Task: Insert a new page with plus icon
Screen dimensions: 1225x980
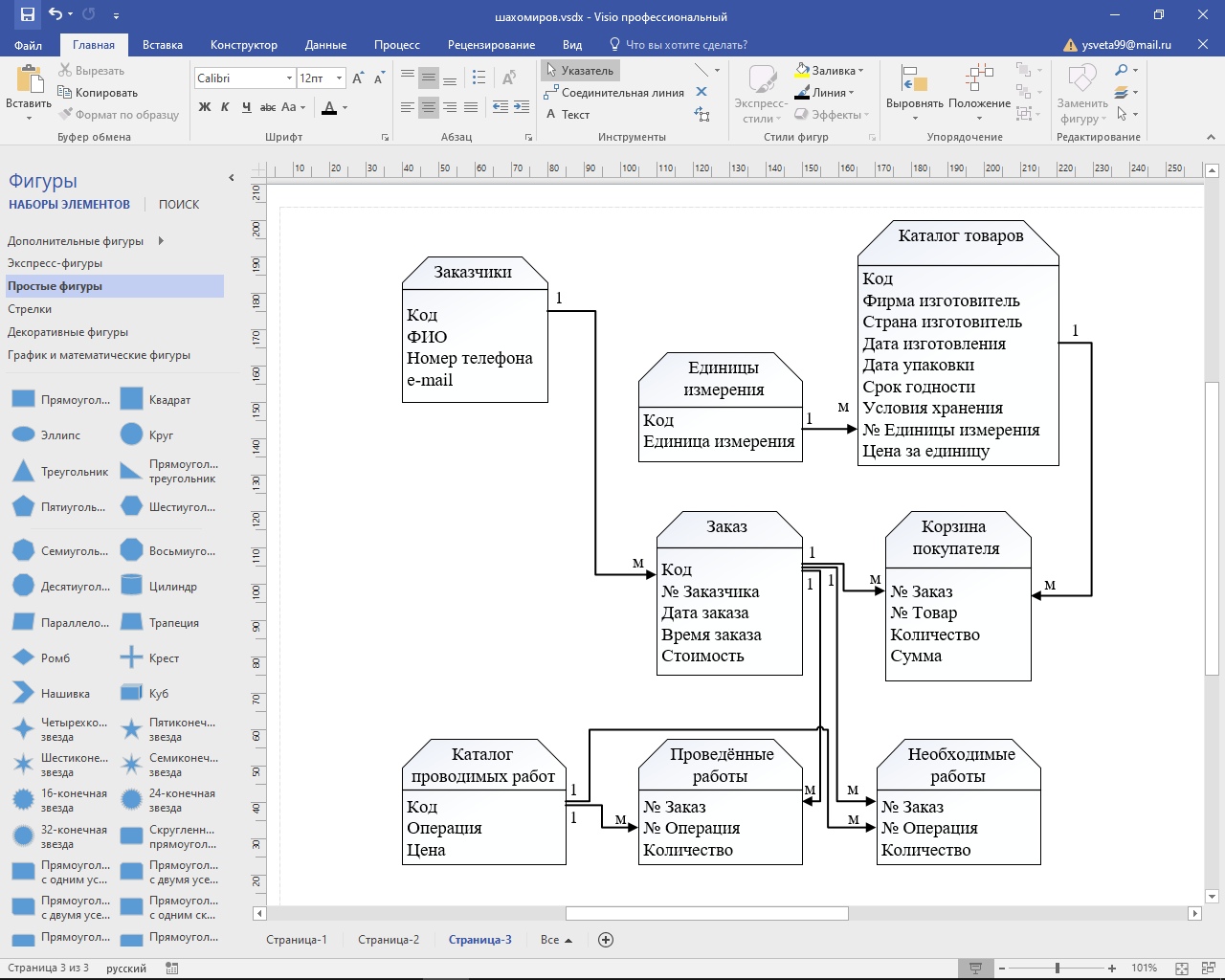Action: point(605,940)
